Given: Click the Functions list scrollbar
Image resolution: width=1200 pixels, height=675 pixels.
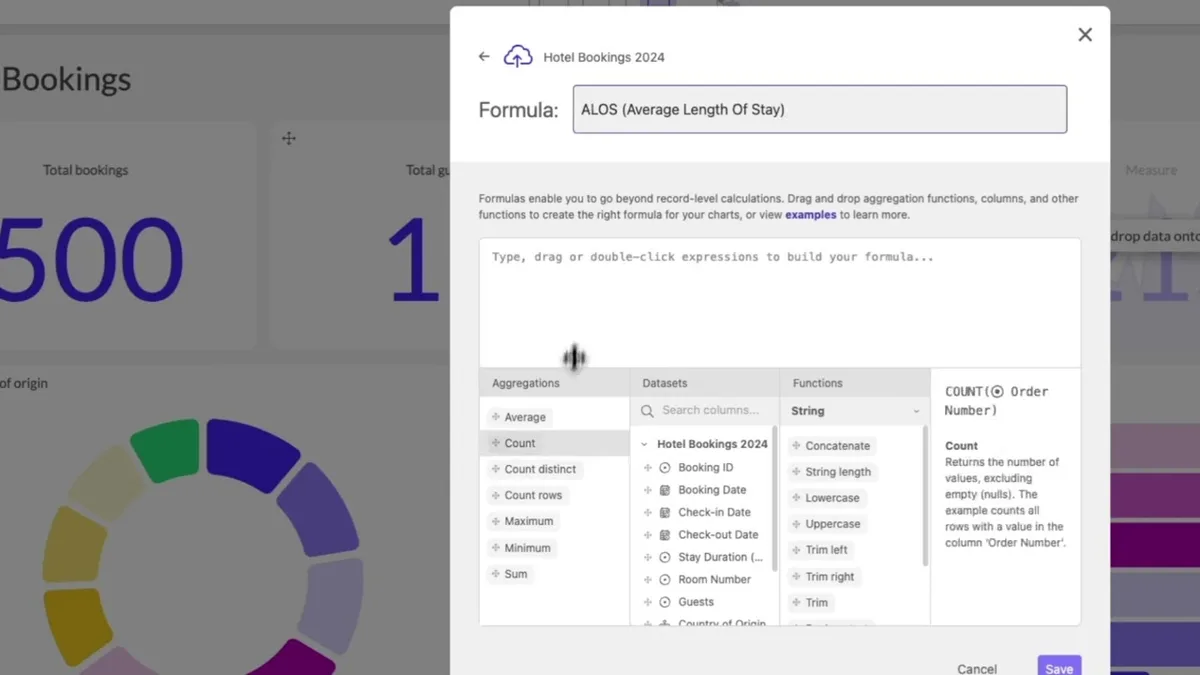Looking at the screenshot, I should coord(925,497).
